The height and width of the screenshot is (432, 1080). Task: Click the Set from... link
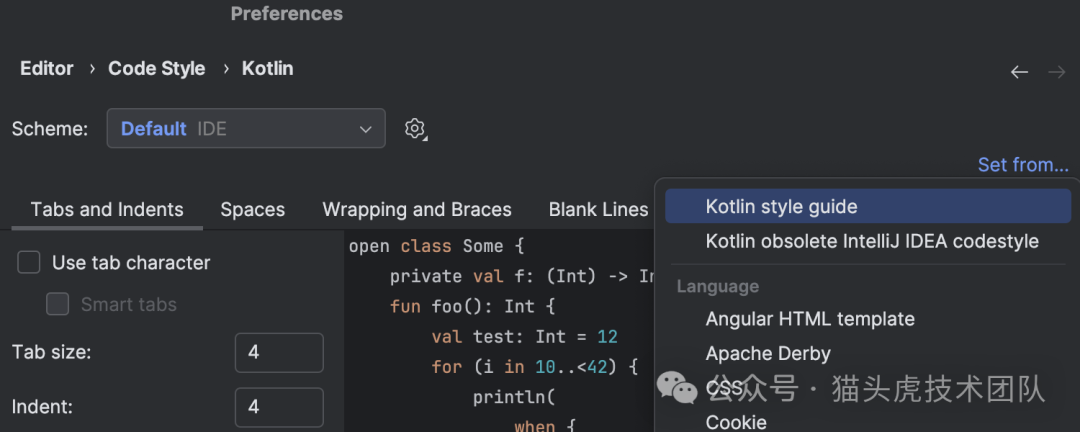[1023, 165]
